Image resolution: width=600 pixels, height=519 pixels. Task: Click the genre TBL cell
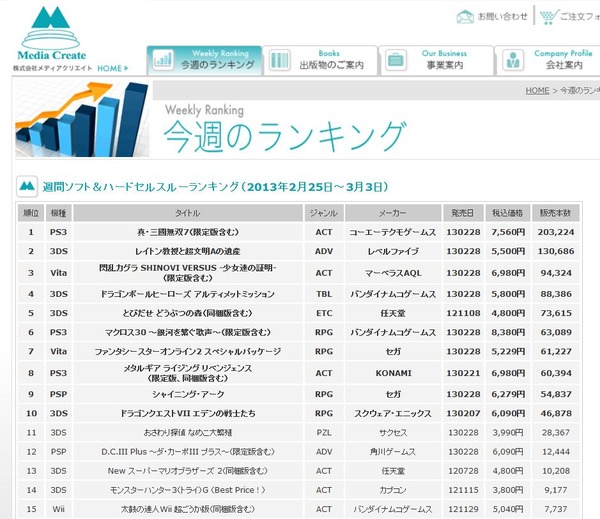pos(324,294)
